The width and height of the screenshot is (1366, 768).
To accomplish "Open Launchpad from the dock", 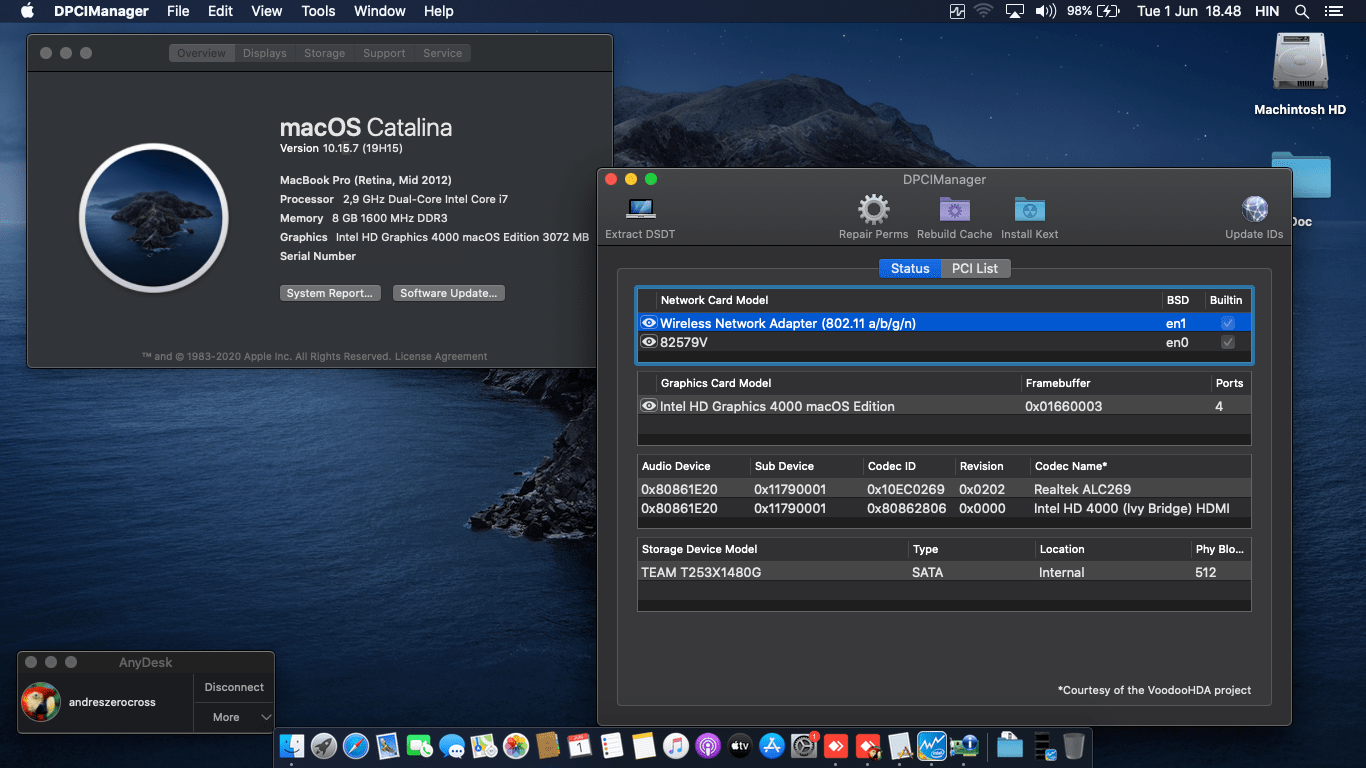I will pos(324,745).
